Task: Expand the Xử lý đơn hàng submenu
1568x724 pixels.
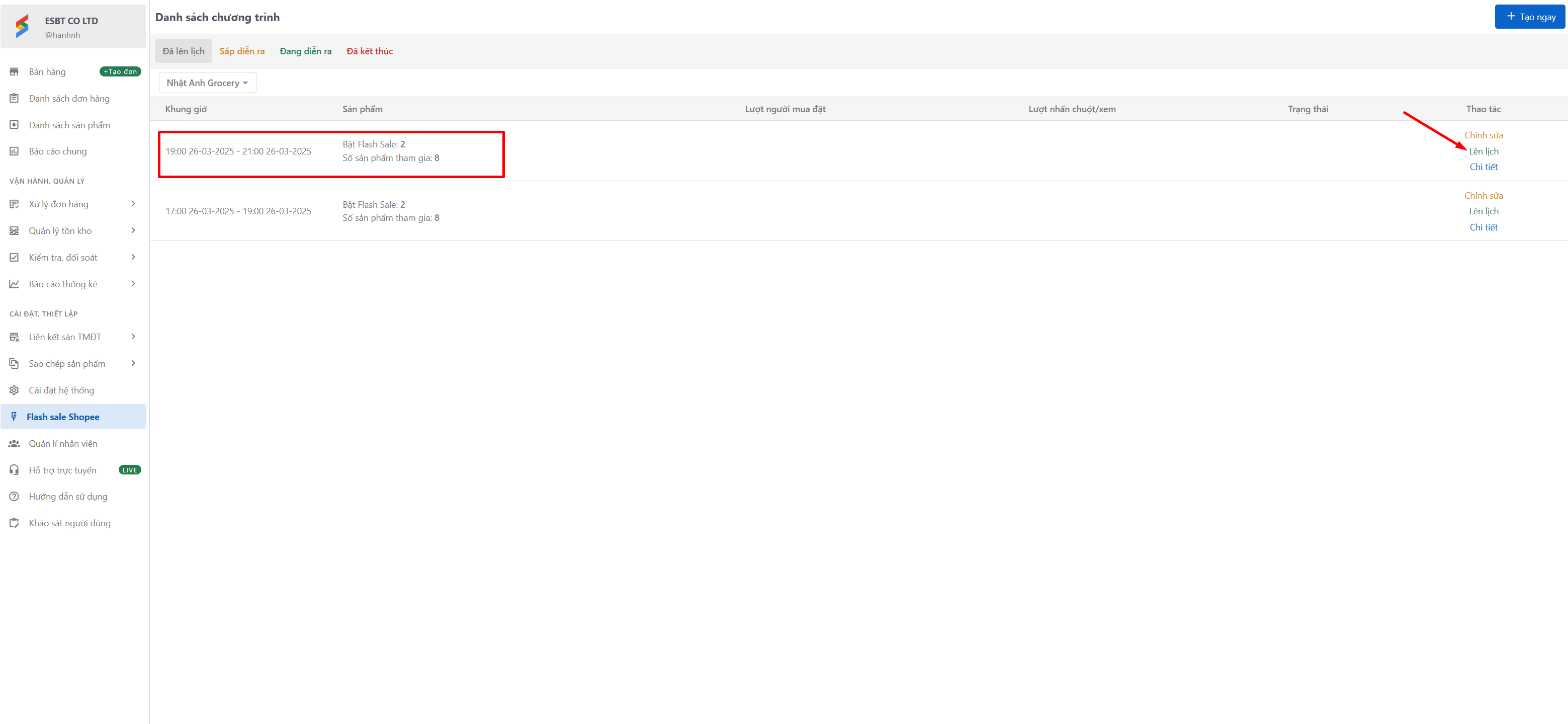Action: tap(133, 204)
